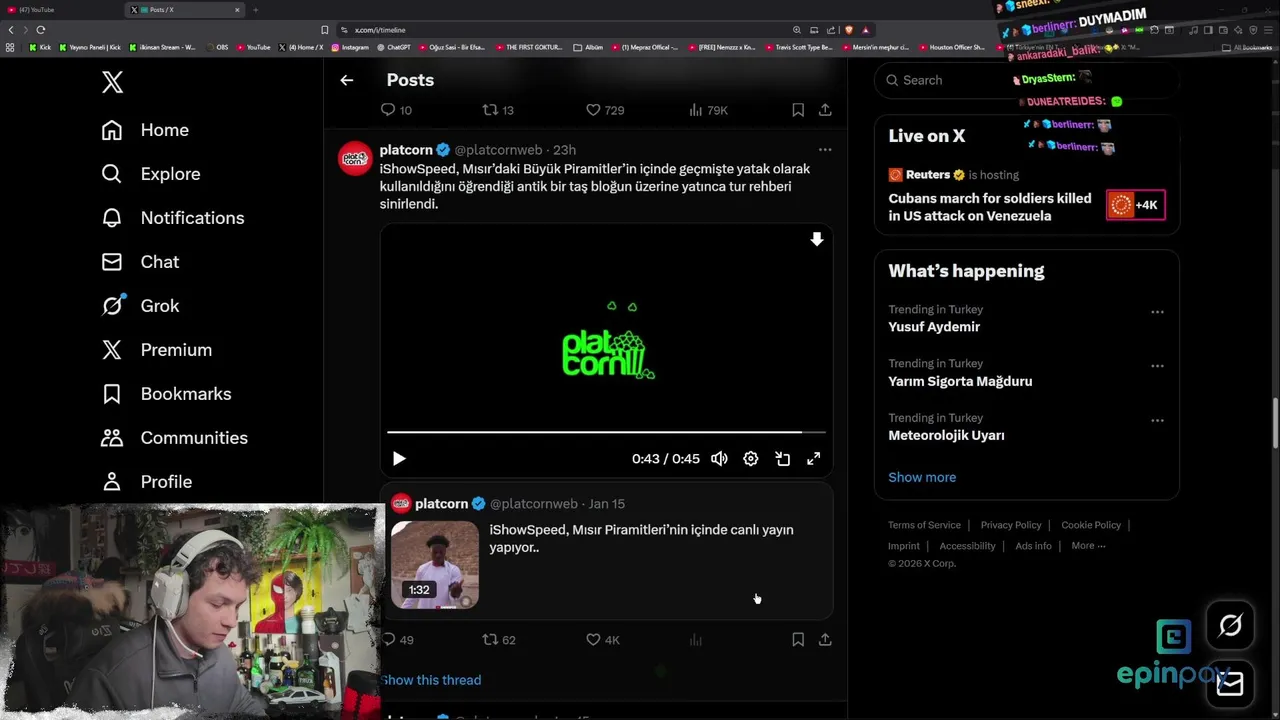This screenshot has height=720, width=1280.
Task: Bookmark the post with 4K likes
Action: tap(798, 640)
